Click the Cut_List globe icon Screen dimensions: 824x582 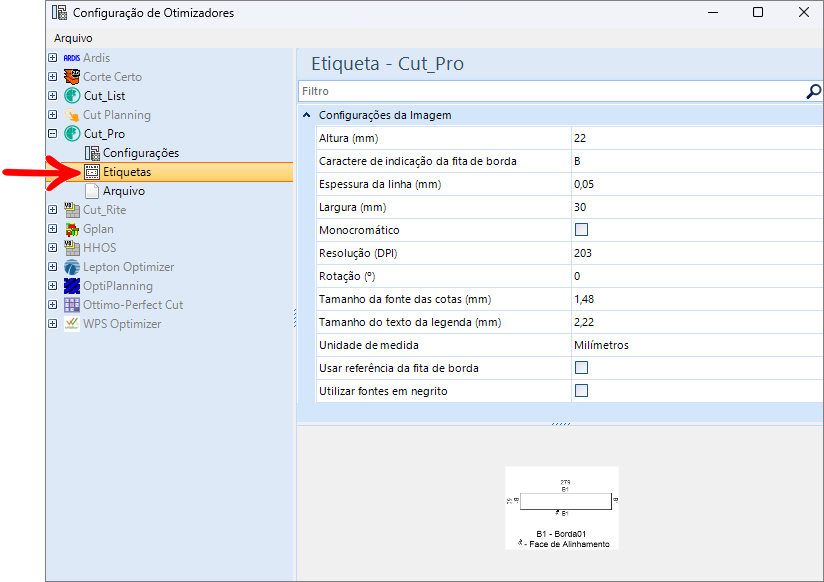[x=72, y=96]
